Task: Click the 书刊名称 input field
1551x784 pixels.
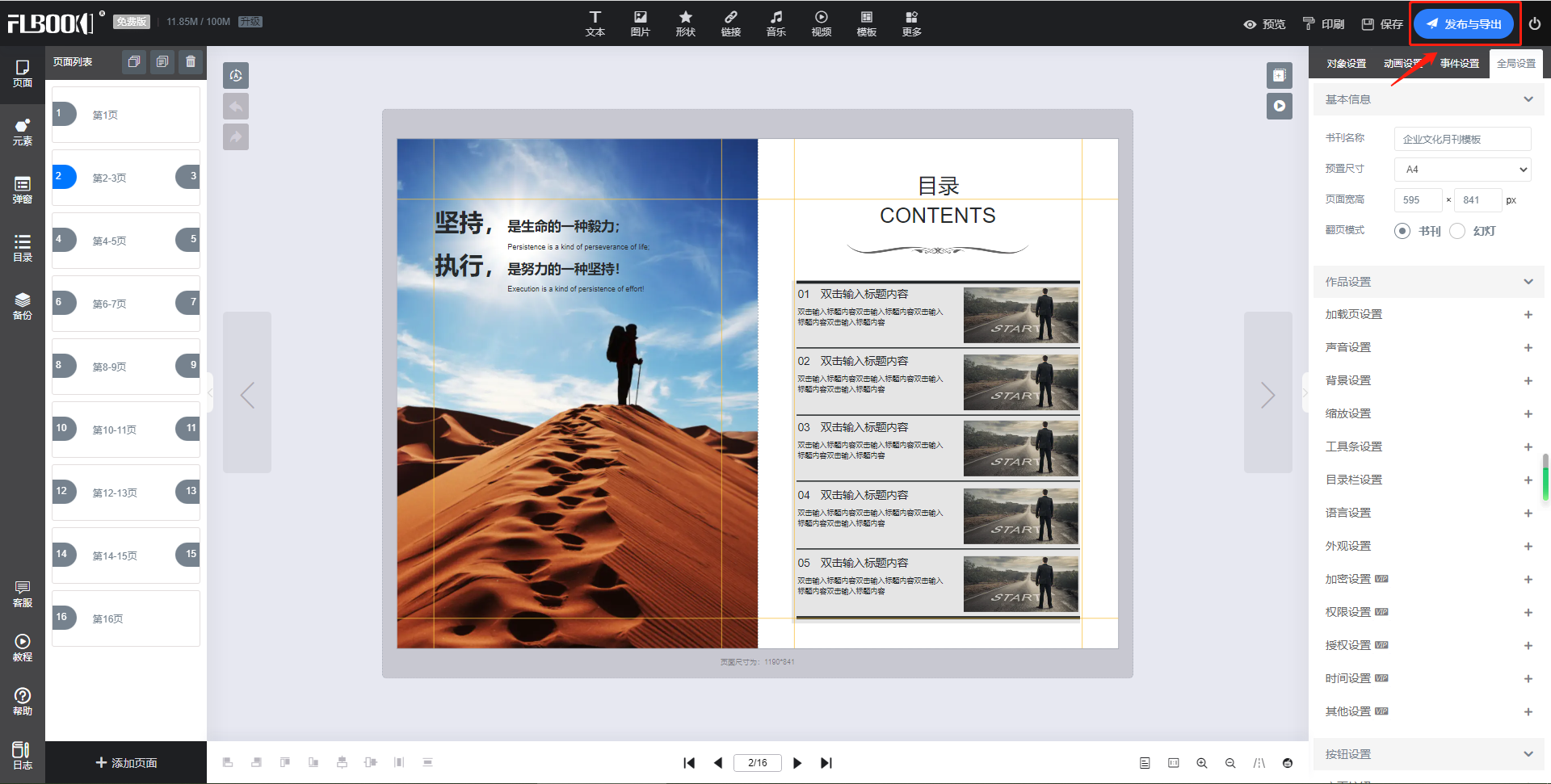Action: tap(1463, 139)
